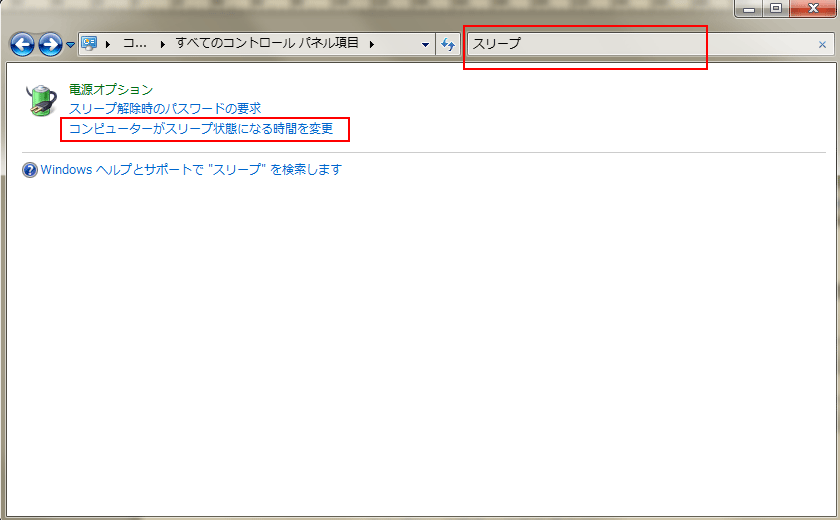Click the Forward navigation arrow
This screenshot has height=520, width=840.
coord(50,44)
